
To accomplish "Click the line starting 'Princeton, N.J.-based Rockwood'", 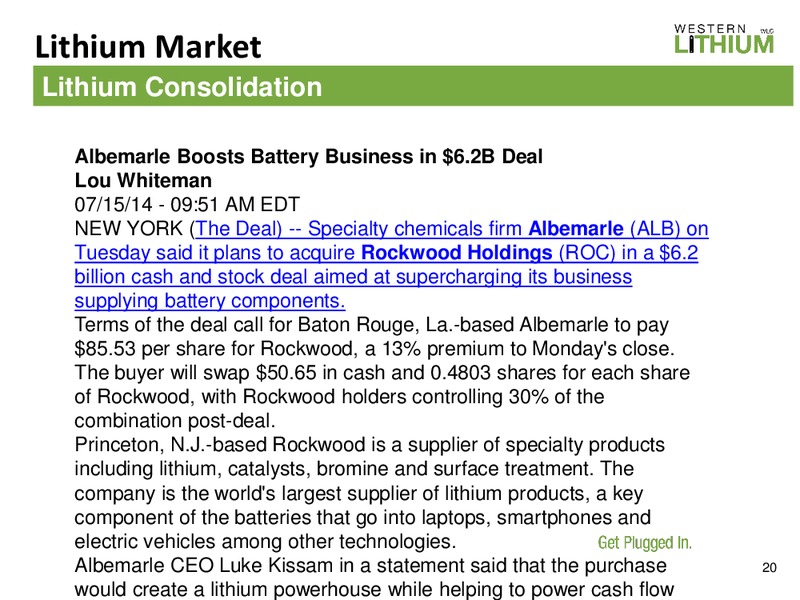I will click(369, 445).
